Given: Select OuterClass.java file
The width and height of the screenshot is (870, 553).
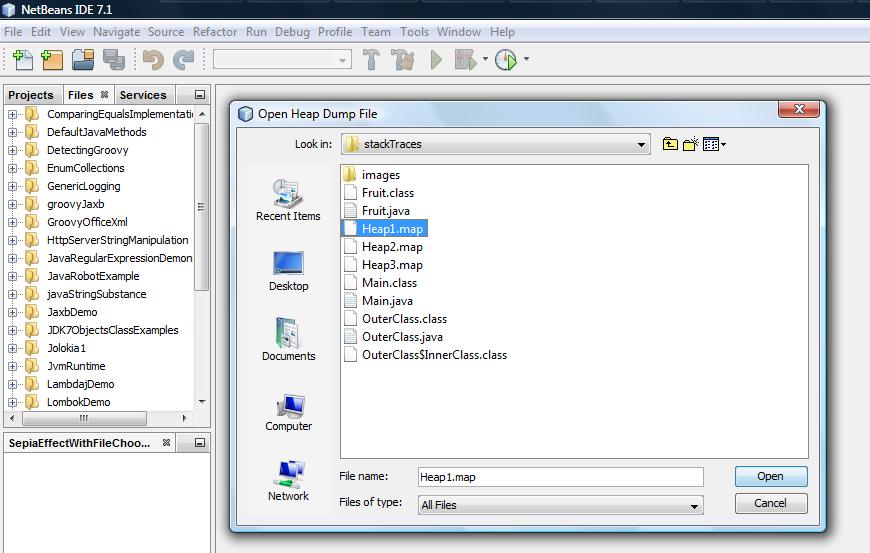Looking at the screenshot, I should point(393,337).
